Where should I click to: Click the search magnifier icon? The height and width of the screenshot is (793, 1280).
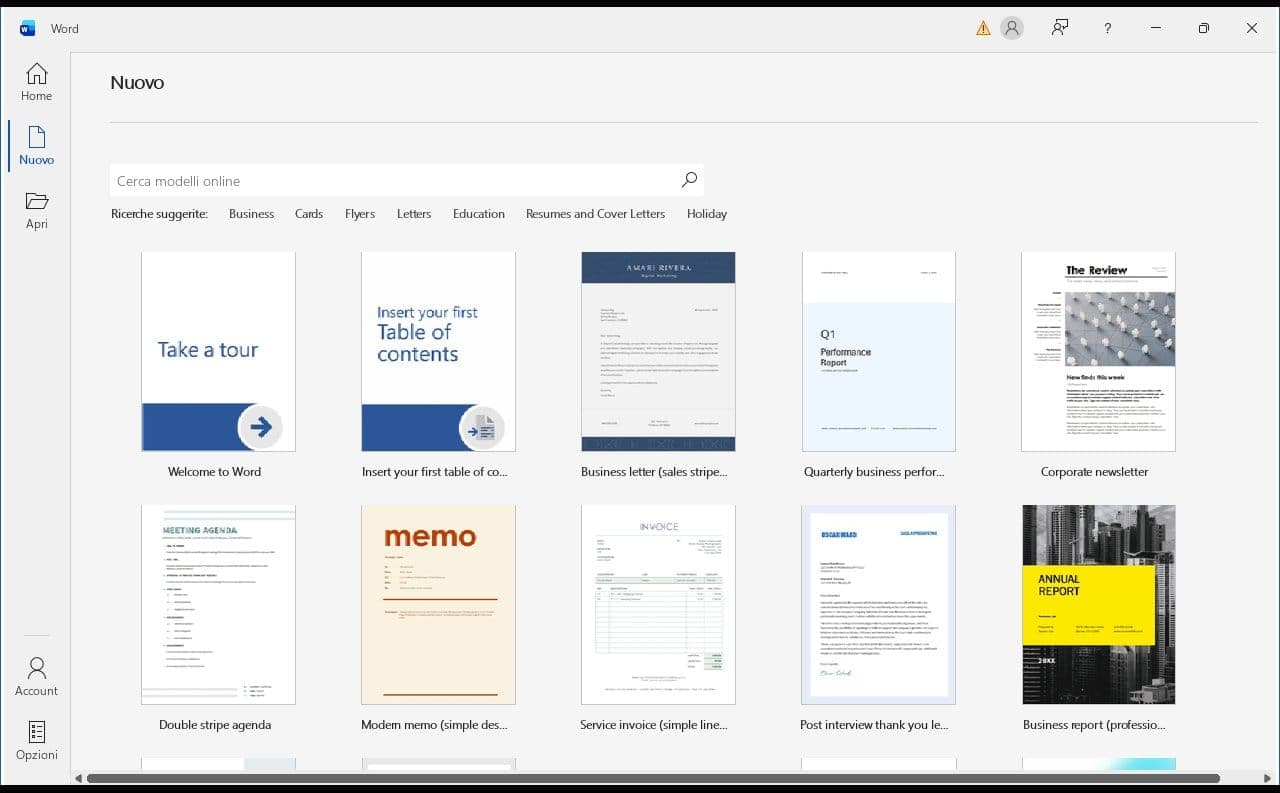pos(689,180)
